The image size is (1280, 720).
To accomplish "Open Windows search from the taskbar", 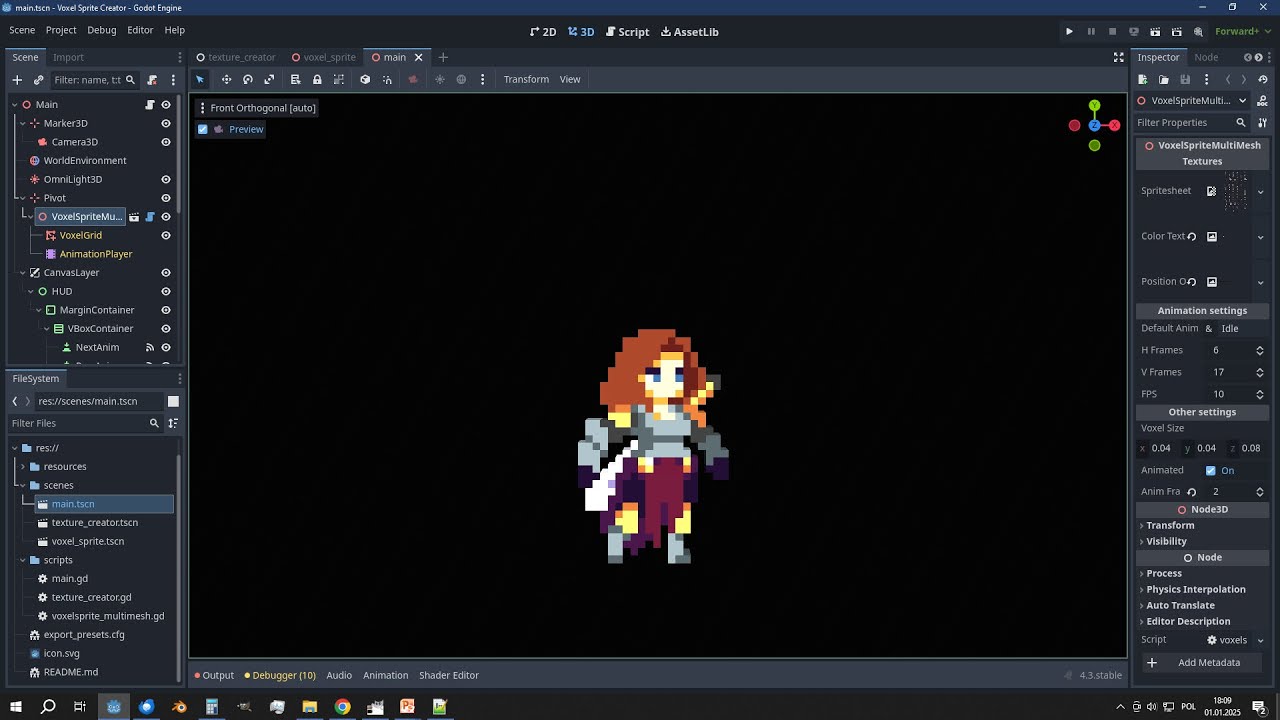I will click(48, 707).
